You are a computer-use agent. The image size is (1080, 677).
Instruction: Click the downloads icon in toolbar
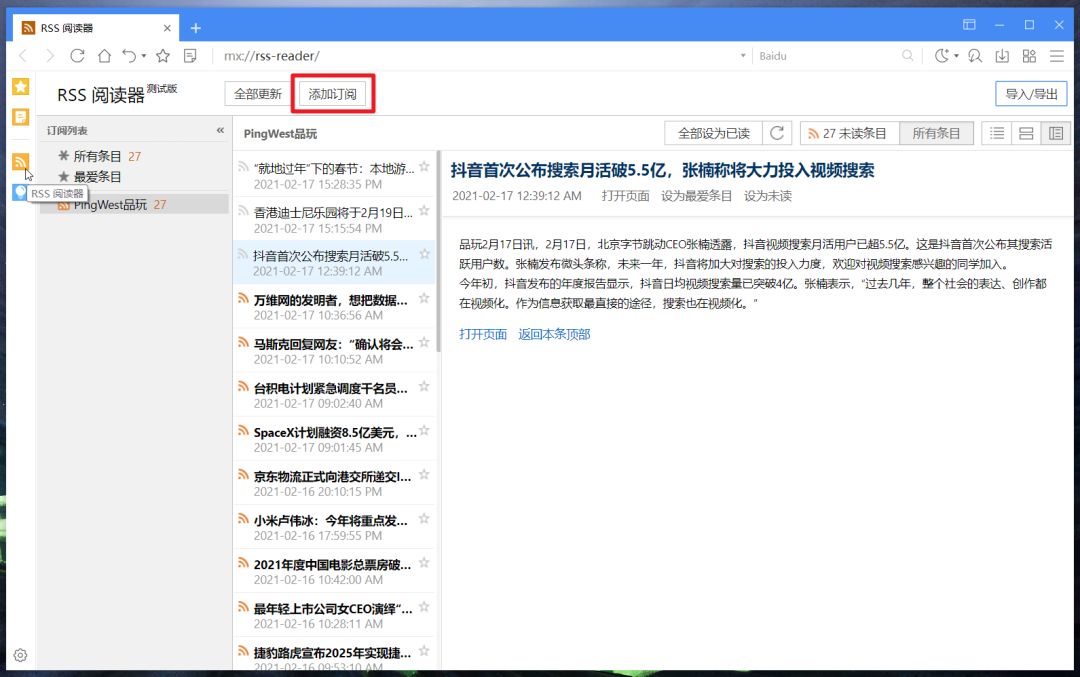click(1002, 56)
